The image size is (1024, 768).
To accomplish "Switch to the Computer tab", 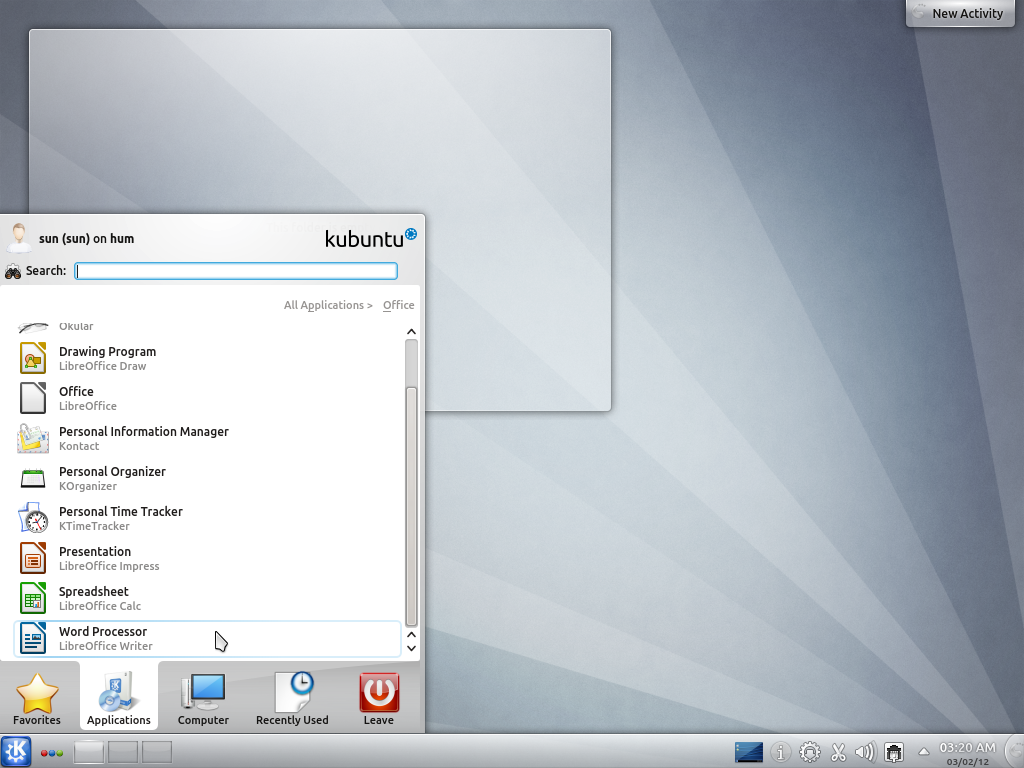I will click(203, 697).
